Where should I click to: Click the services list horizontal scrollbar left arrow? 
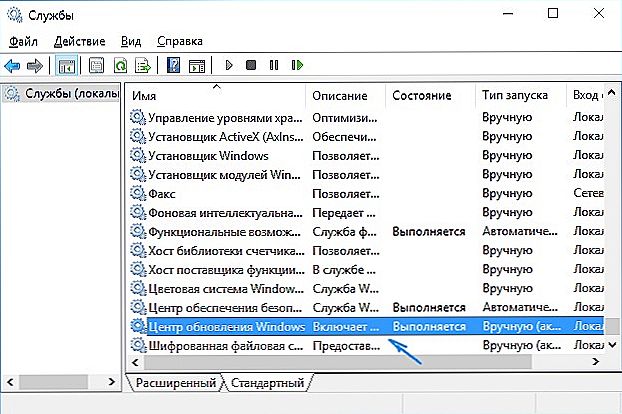tap(135, 362)
